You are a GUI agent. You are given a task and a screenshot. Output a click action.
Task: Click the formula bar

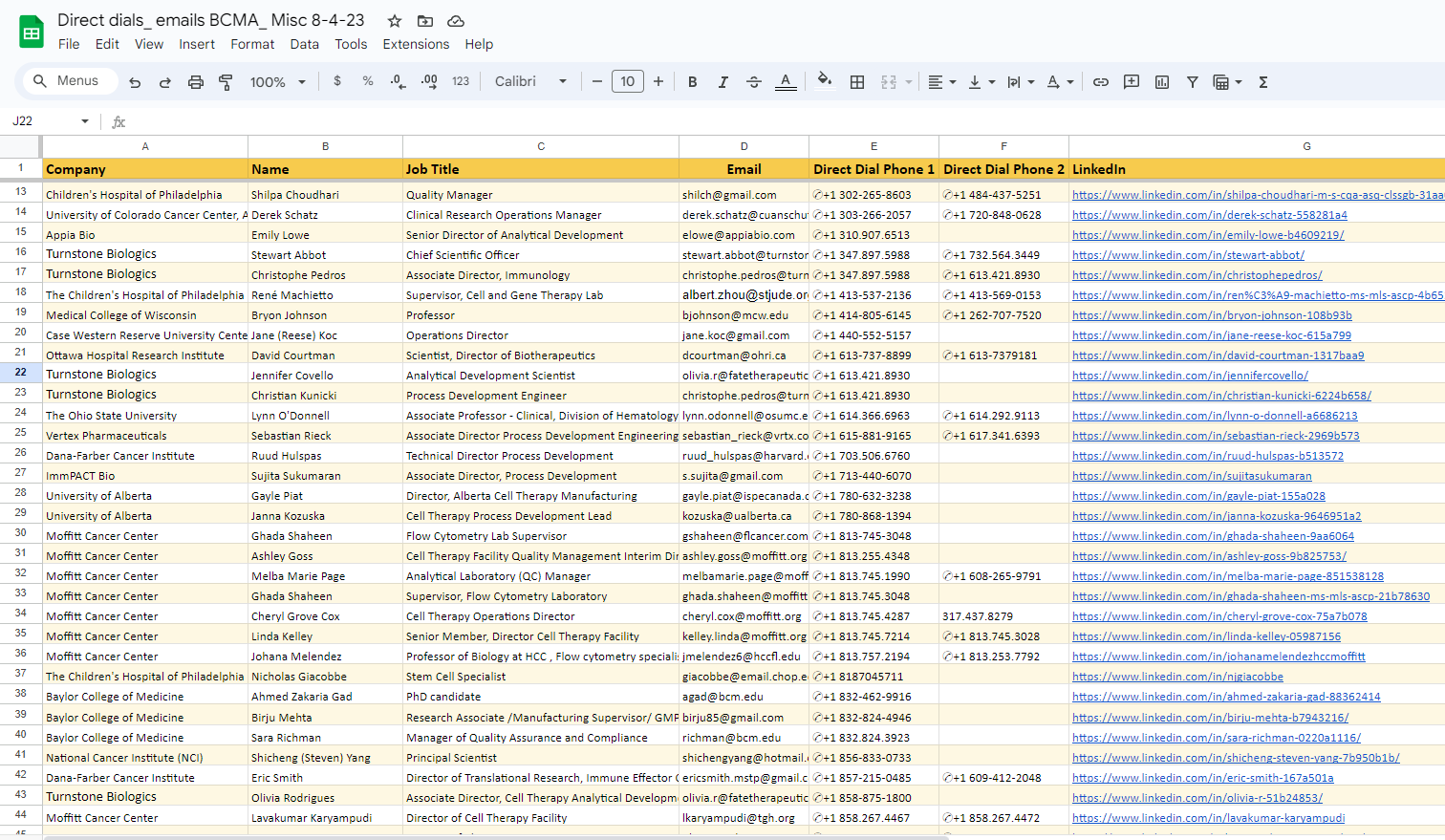[x=784, y=121]
